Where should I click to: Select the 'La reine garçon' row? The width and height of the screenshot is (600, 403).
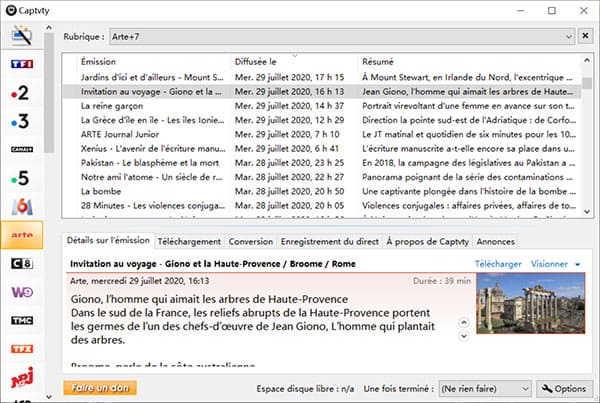pyautogui.click(x=321, y=106)
